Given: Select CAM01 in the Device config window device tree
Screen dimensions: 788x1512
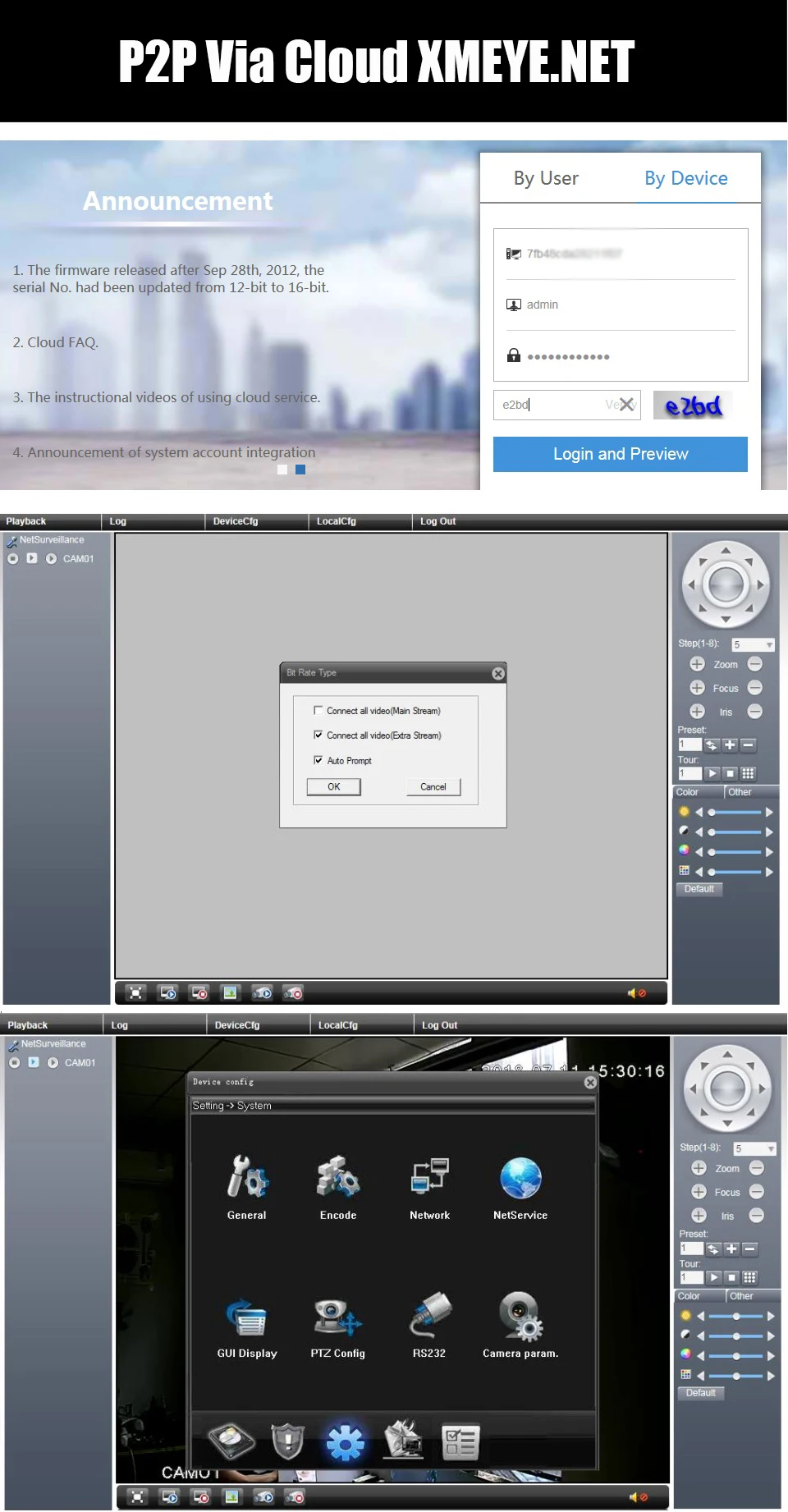Looking at the screenshot, I should pyautogui.click(x=80, y=1063).
